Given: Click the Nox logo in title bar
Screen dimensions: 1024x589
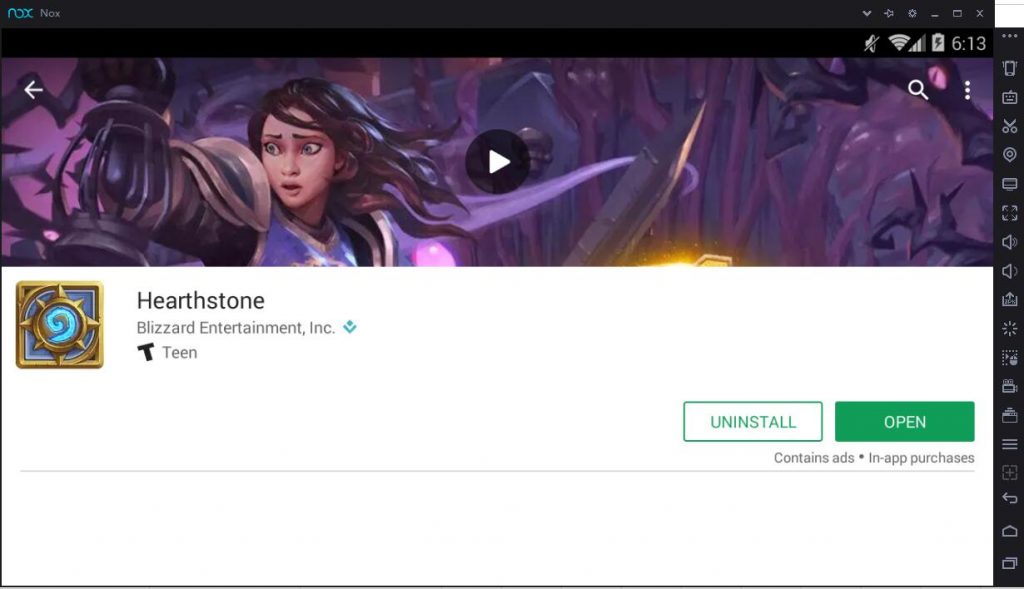Looking at the screenshot, I should coord(20,13).
